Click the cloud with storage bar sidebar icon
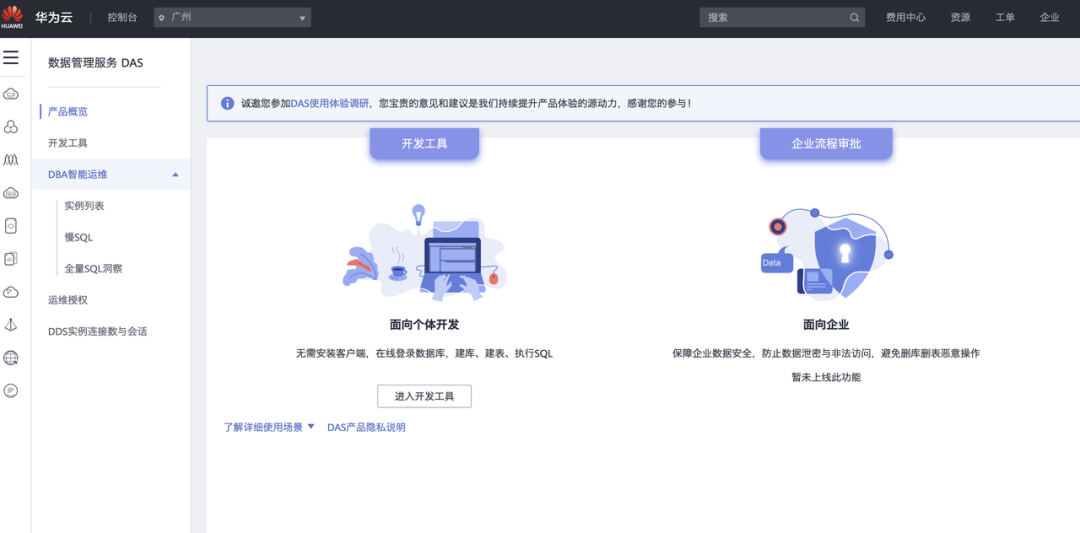1080x533 pixels. [11, 193]
